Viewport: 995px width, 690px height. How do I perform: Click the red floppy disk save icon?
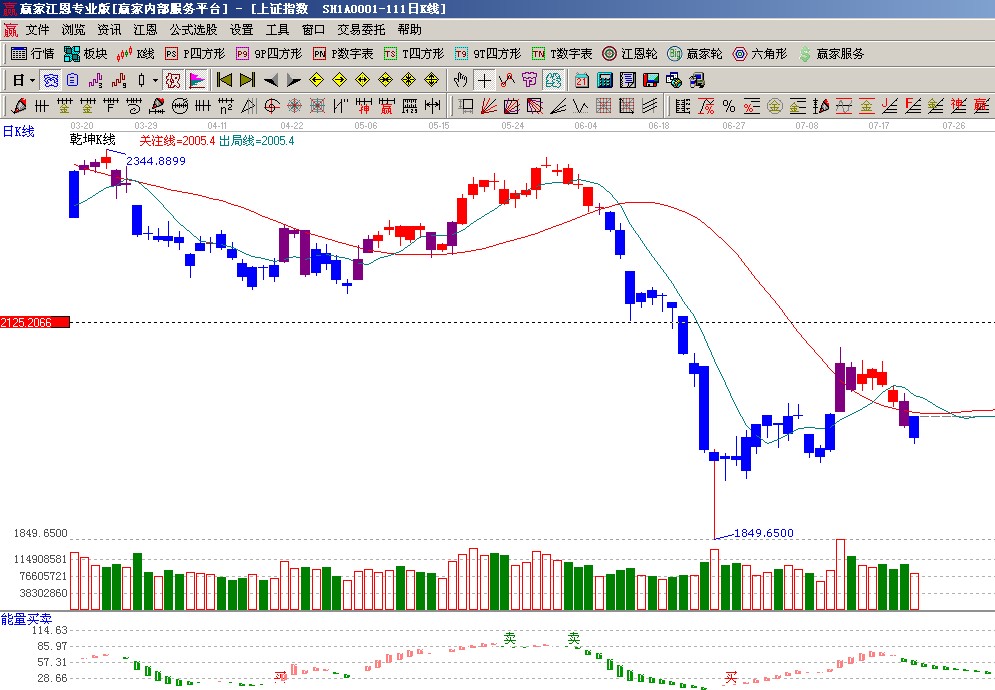point(651,80)
